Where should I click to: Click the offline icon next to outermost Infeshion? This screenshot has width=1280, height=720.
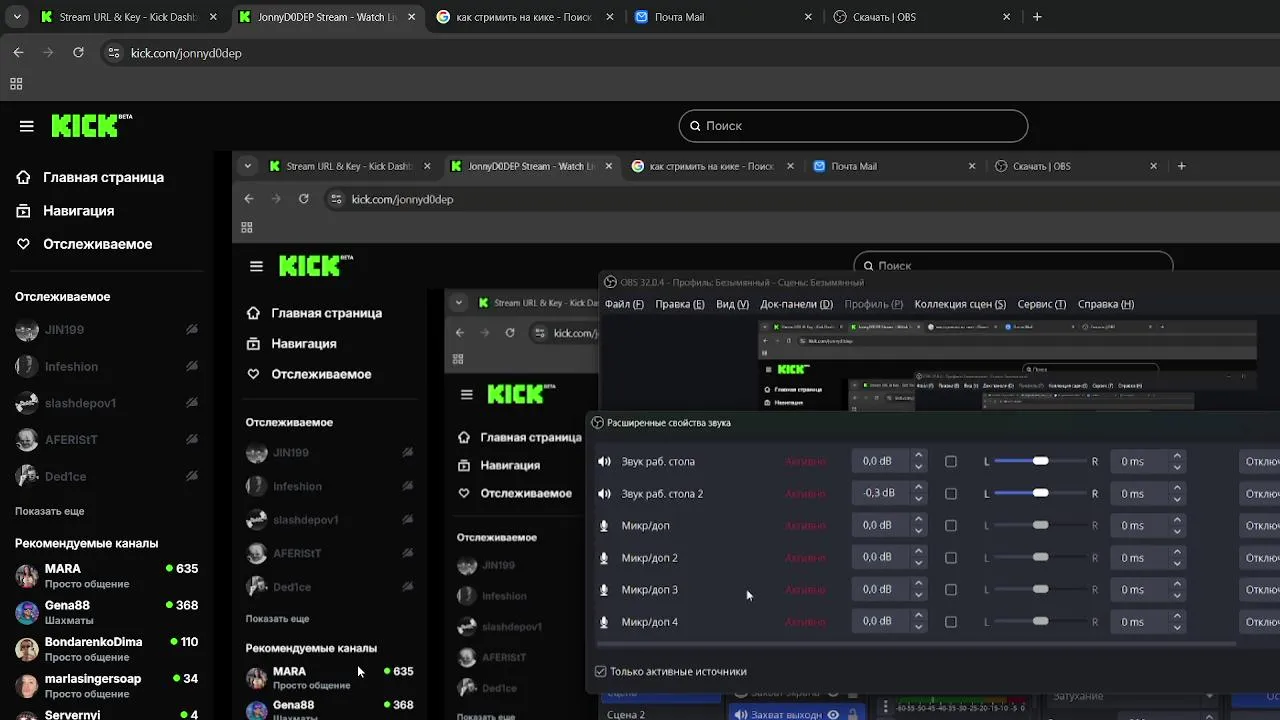191,367
